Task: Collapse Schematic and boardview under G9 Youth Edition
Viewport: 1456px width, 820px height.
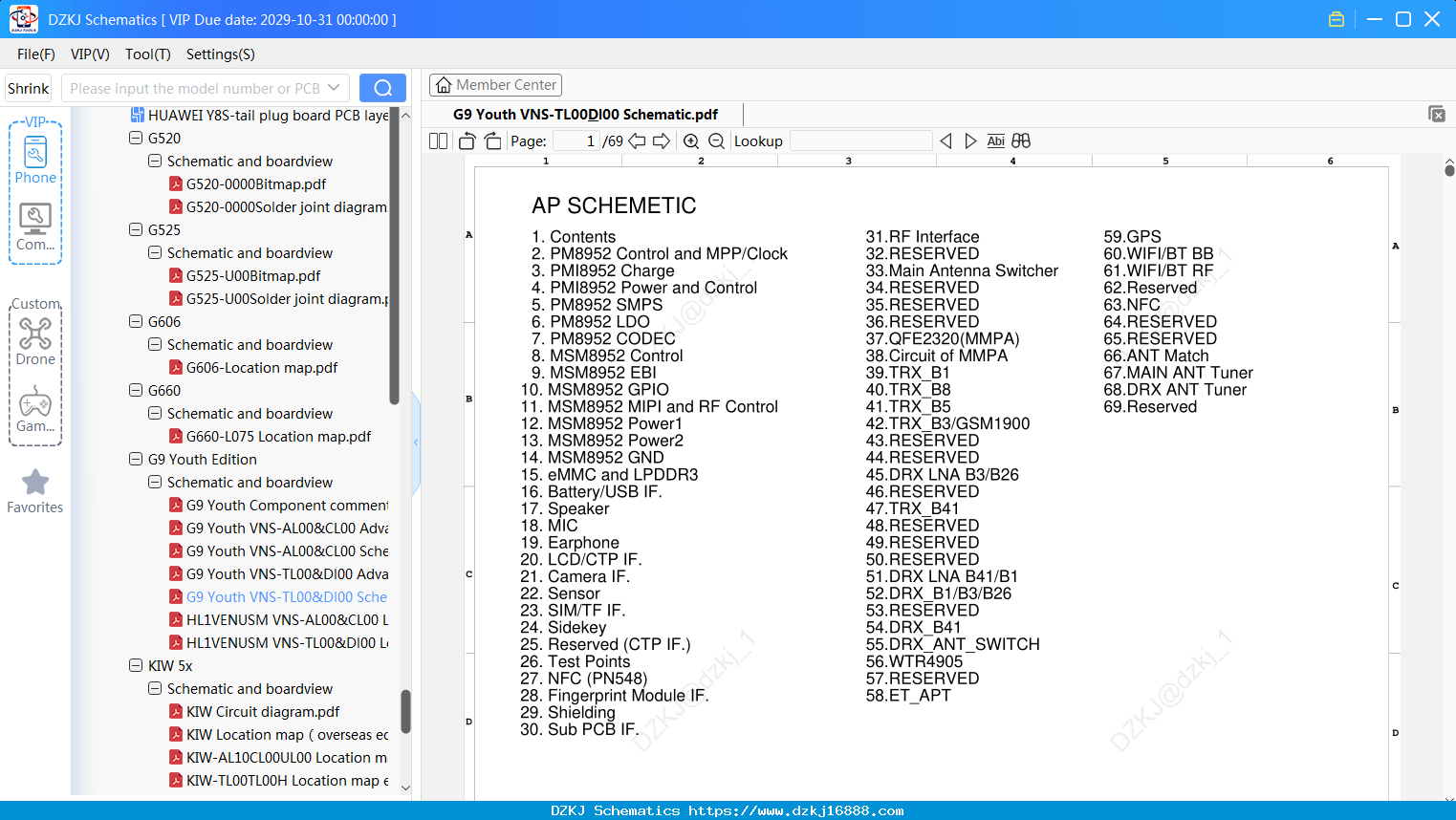Action: point(155,483)
